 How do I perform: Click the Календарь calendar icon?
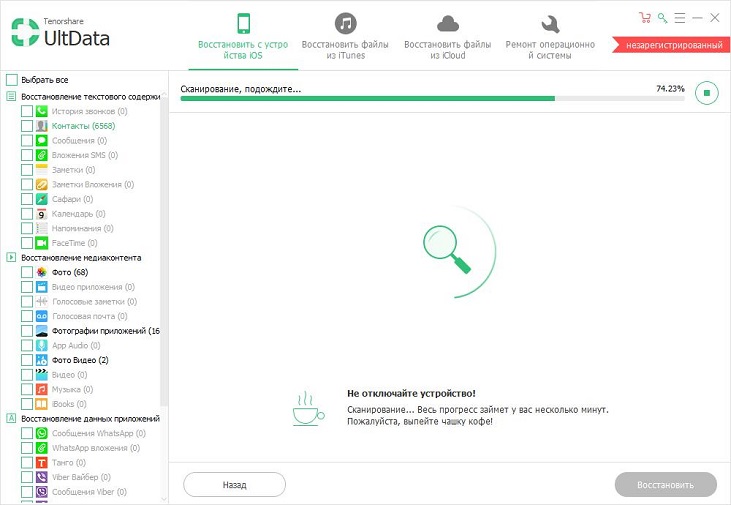[x=41, y=214]
